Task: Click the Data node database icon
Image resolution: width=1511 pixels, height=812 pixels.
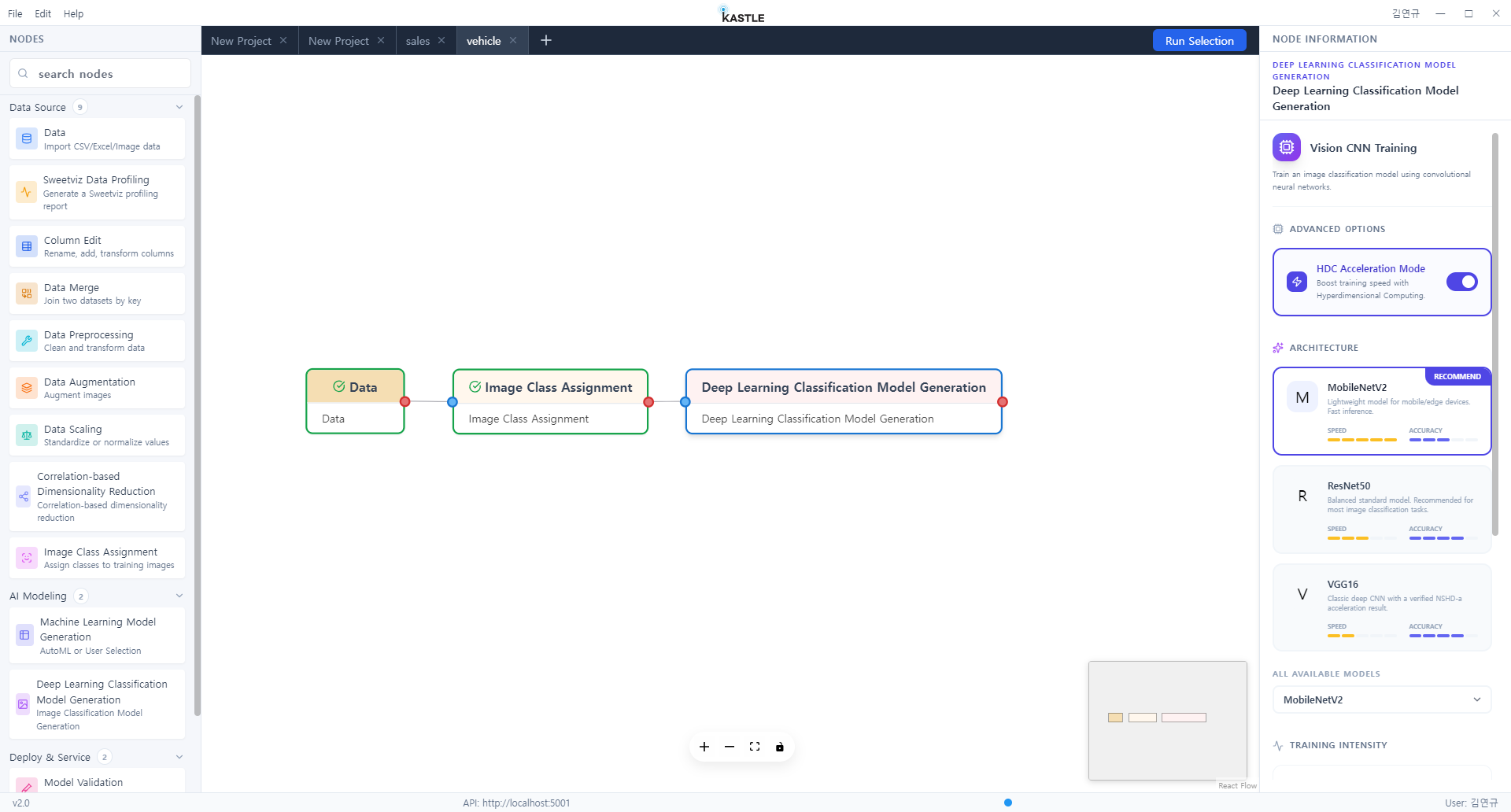Action: (27, 138)
